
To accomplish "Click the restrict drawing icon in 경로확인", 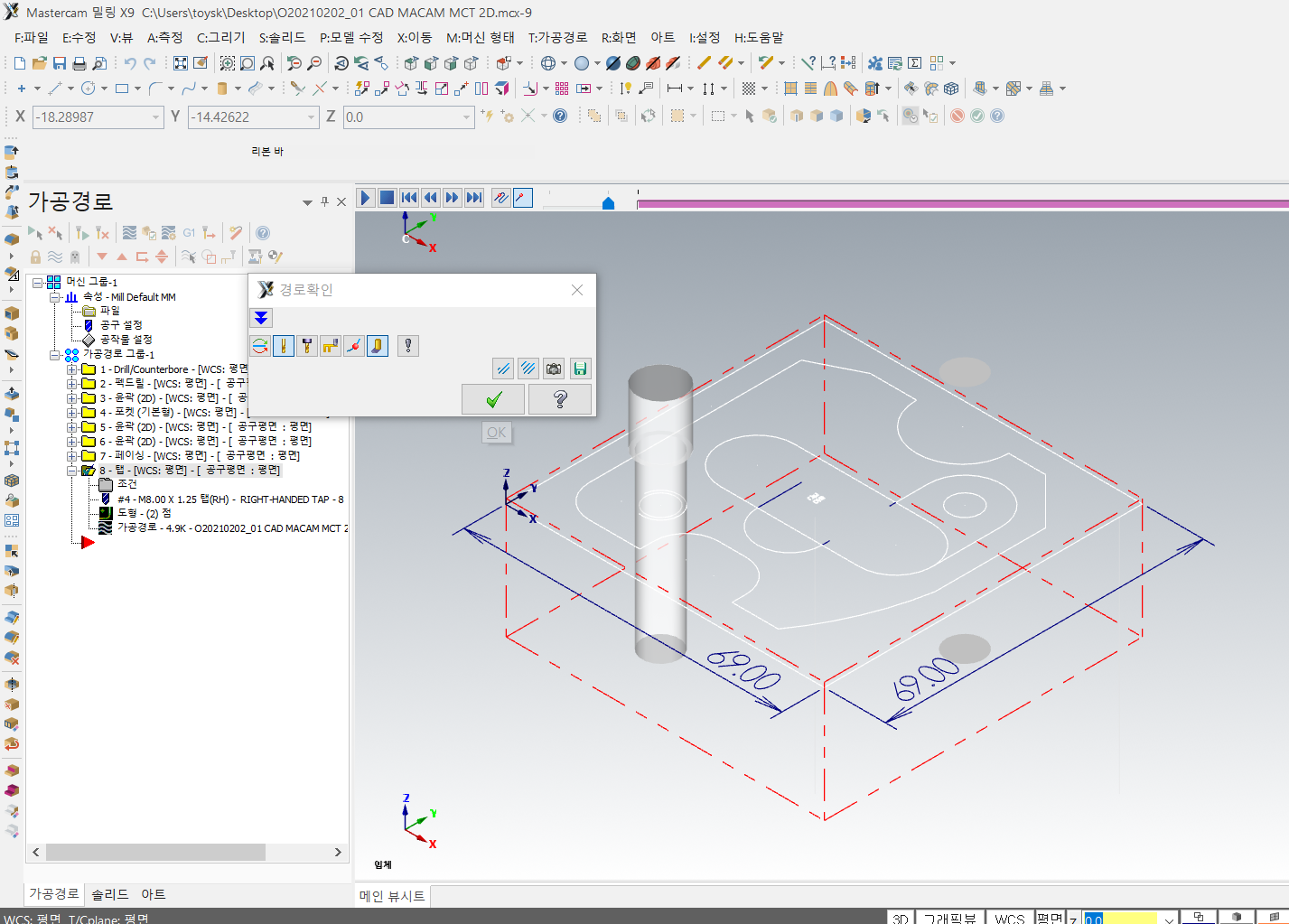I will (503, 369).
